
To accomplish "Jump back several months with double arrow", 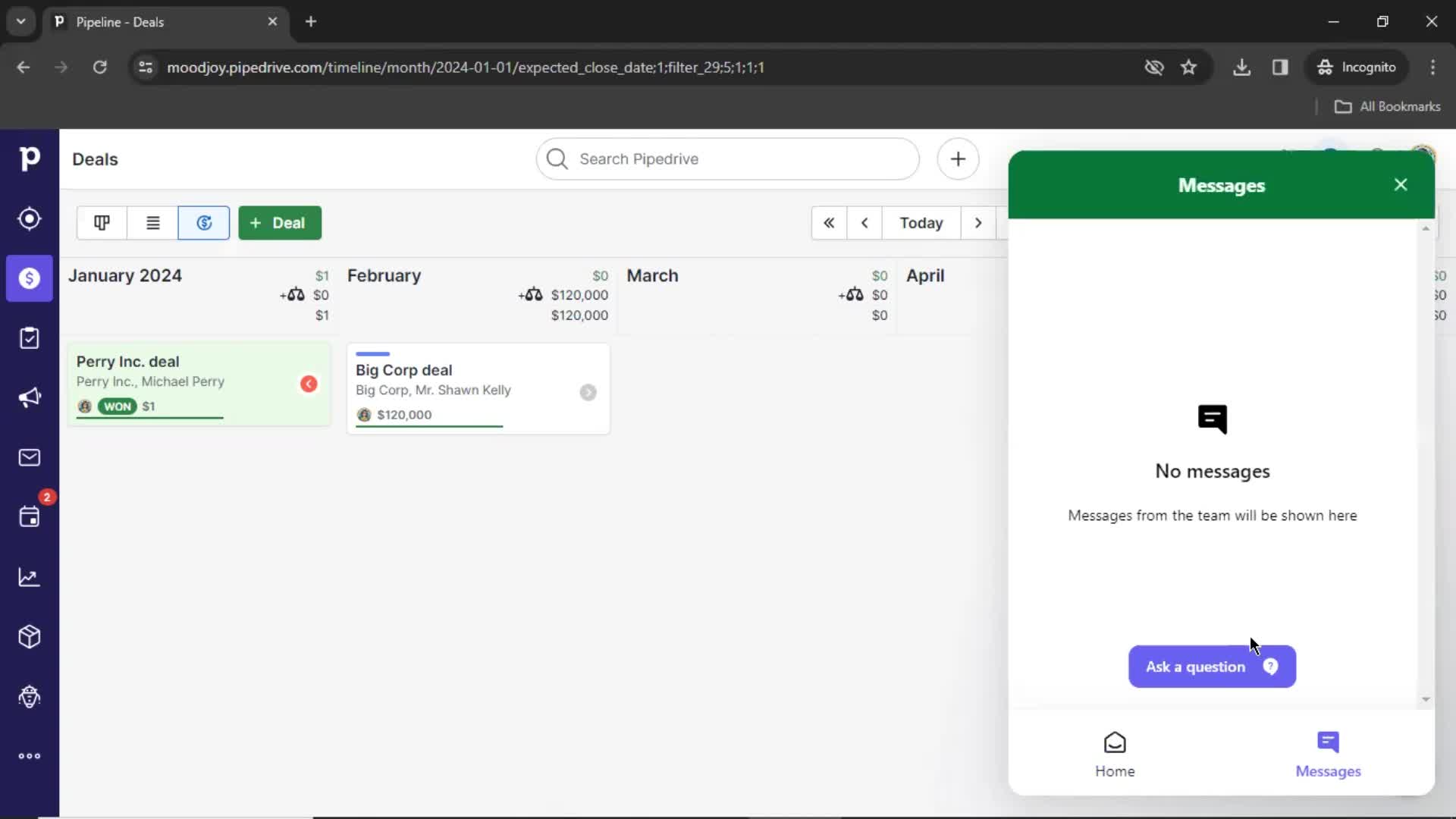I will point(829,223).
